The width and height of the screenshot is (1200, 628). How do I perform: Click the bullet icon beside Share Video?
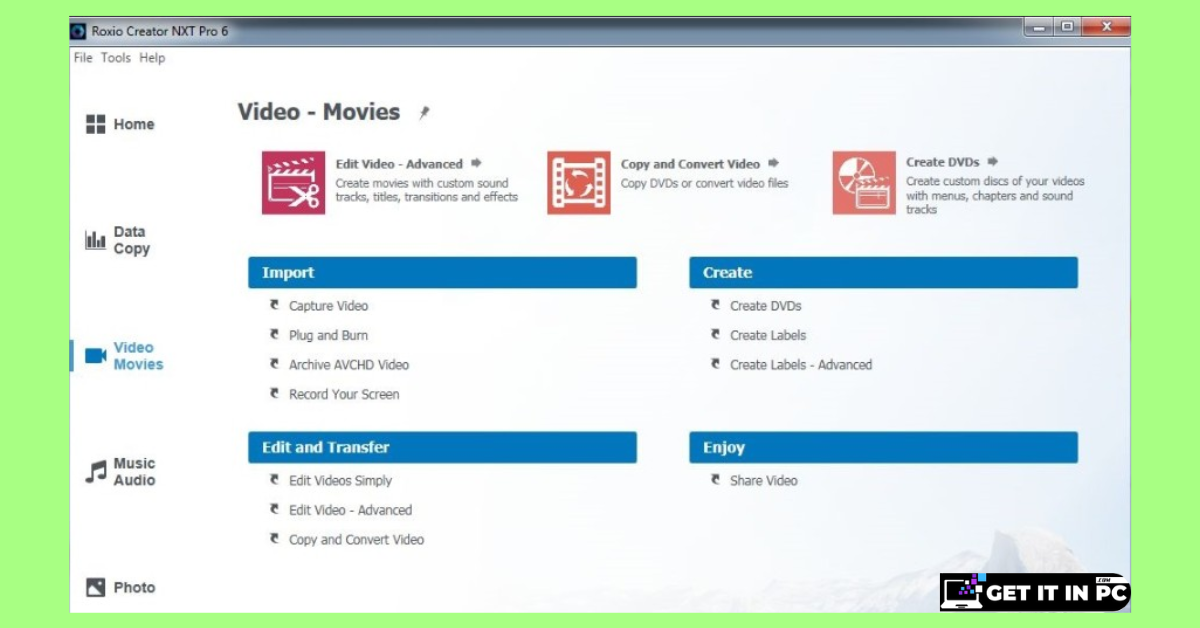716,480
